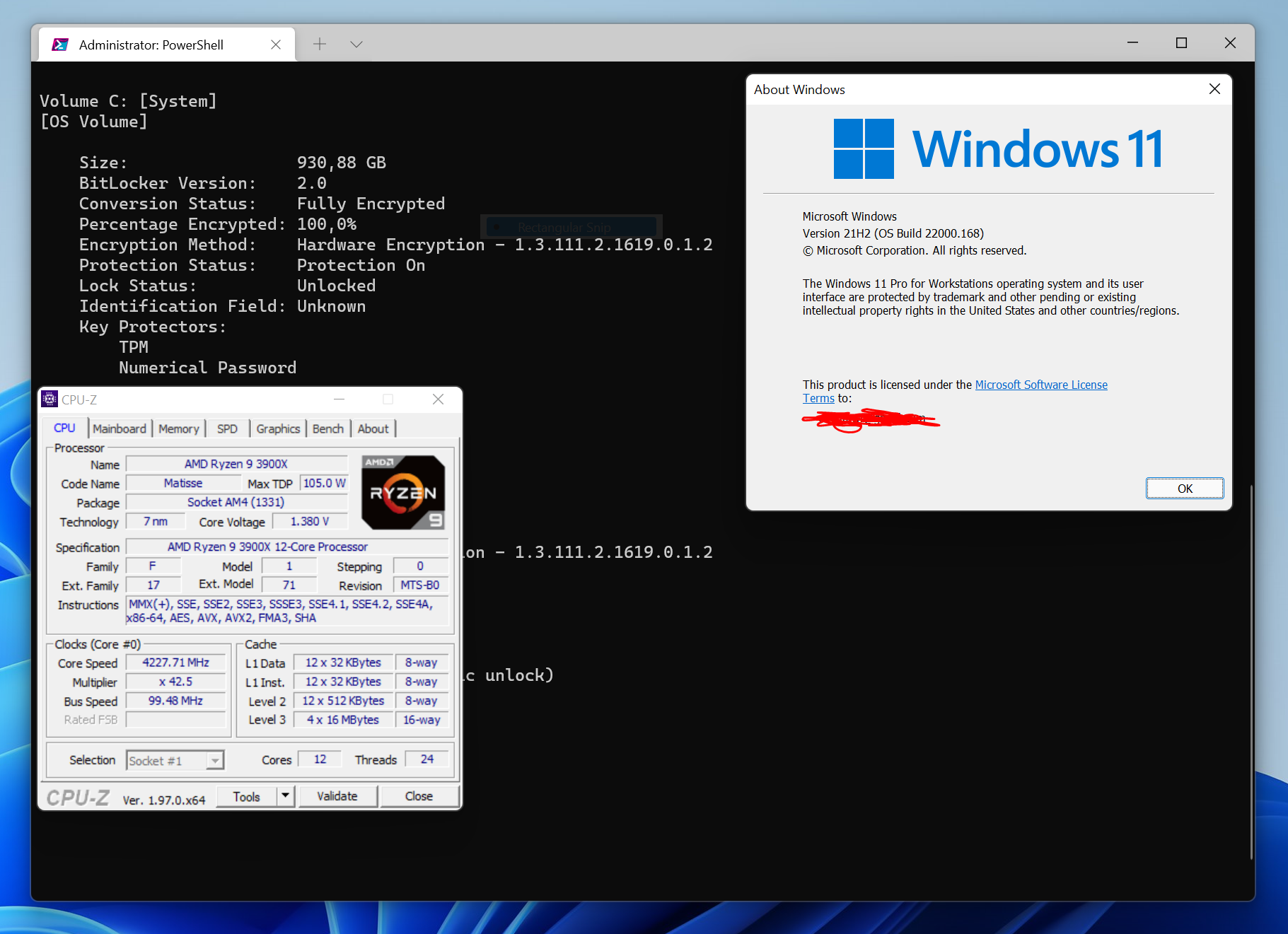Click the Specification field 12-Core Processor
The width and height of the screenshot is (1288, 934).
286,547
